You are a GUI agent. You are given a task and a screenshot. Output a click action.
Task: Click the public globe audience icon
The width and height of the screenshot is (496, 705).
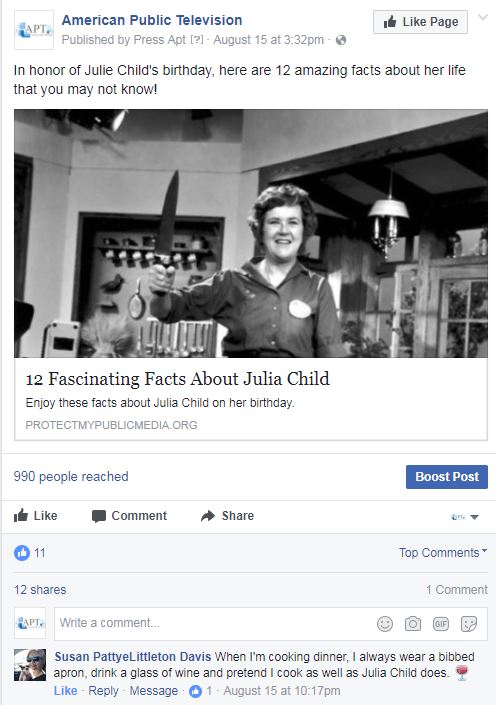pos(341,40)
